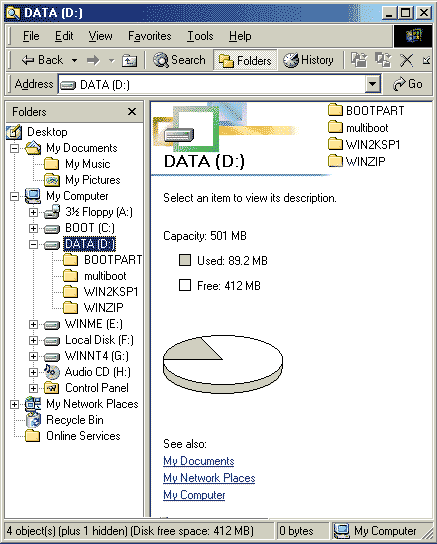Viewport: 437px width, 544px height.
Task: Open the Favorites menu
Action: tap(149, 36)
